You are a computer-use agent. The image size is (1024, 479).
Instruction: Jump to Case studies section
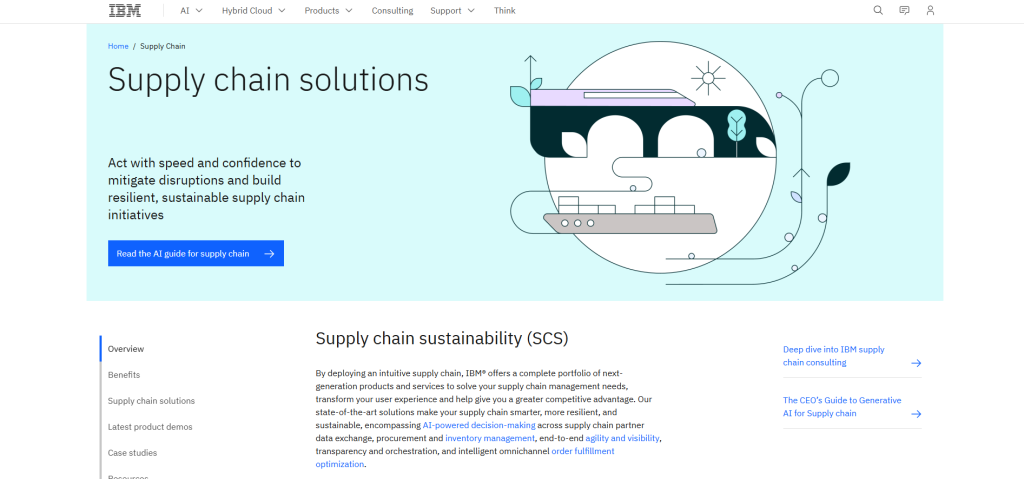pyautogui.click(x=133, y=453)
